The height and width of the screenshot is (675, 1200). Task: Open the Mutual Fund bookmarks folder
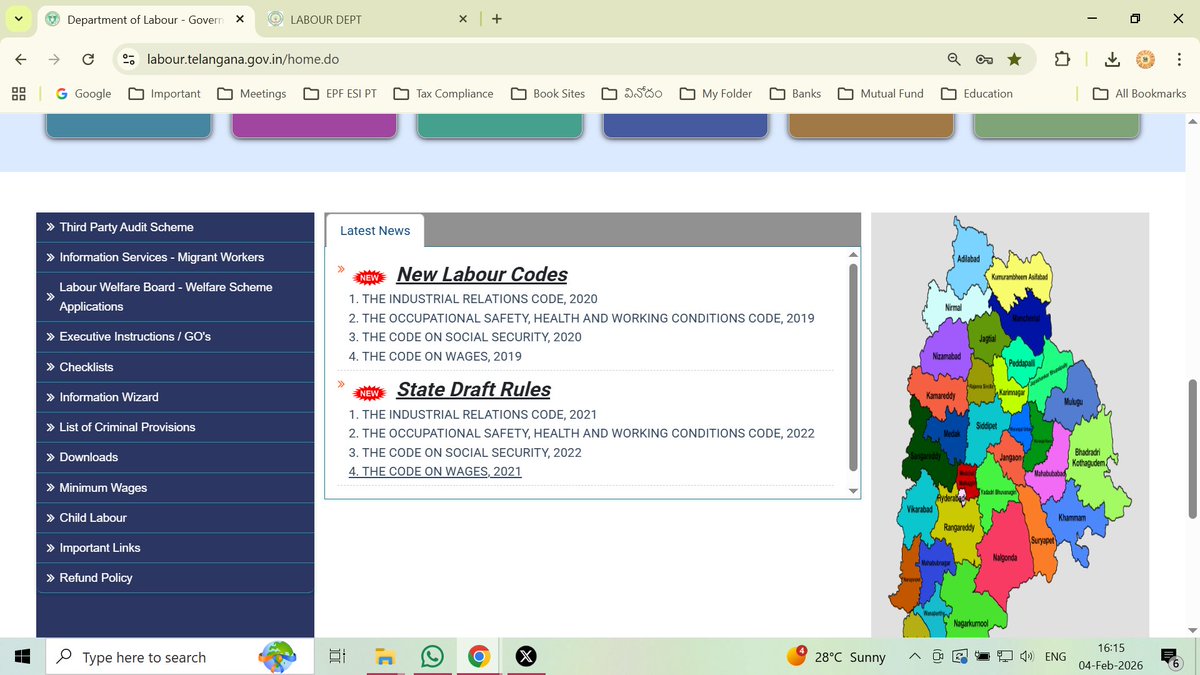880,93
